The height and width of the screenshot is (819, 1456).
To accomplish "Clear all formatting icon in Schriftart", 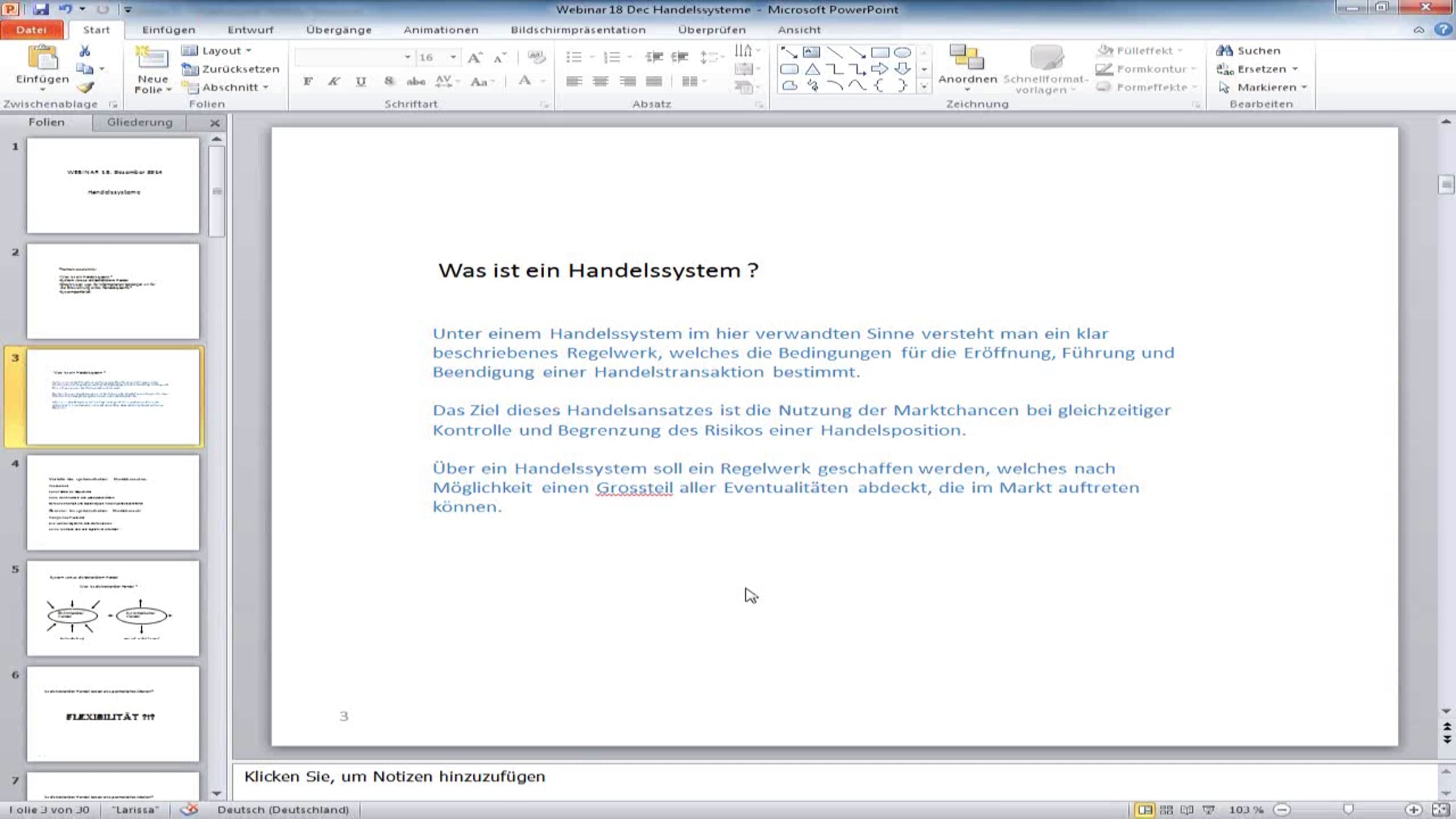I will coord(536,57).
